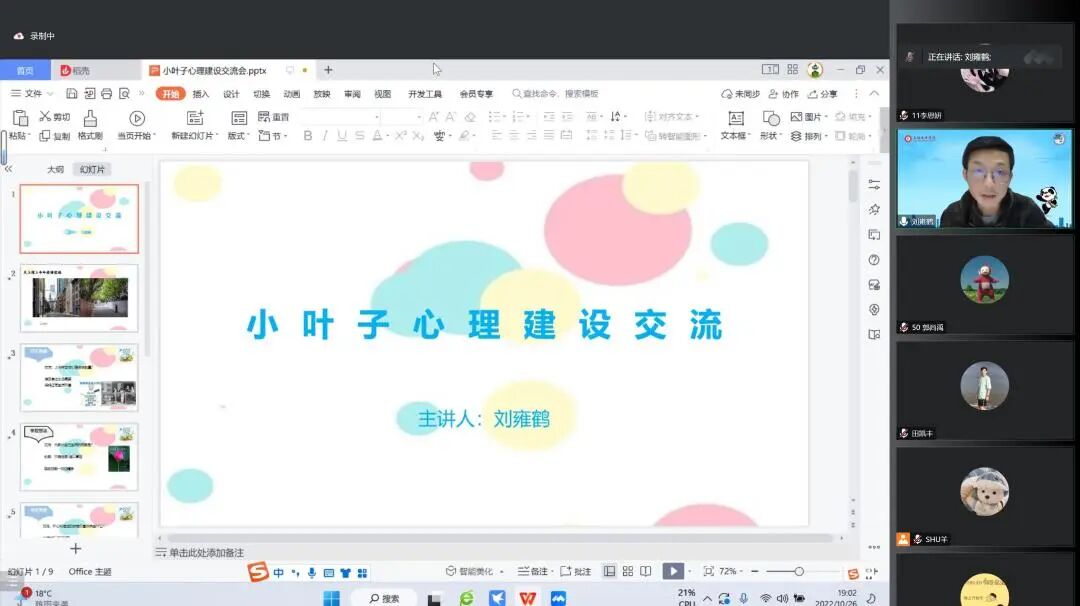Toggle bold formatting

click(x=307, y=135)
